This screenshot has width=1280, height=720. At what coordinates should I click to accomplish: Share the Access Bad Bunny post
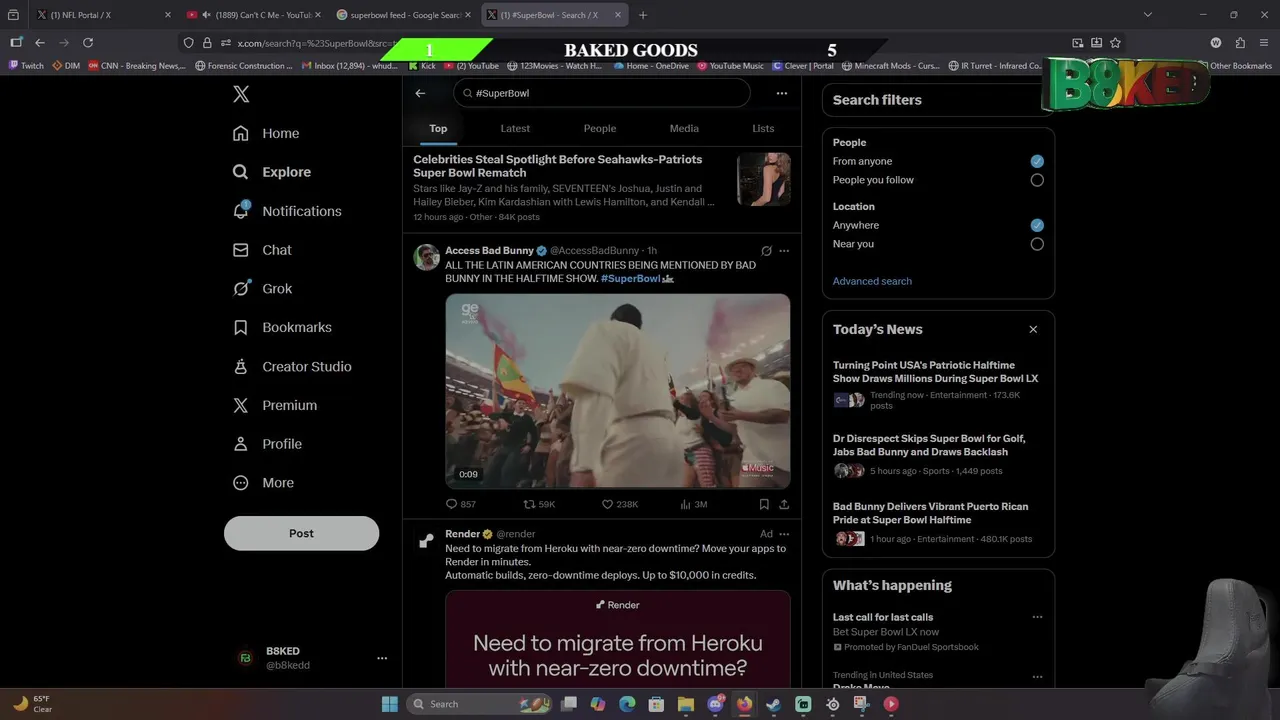(784, 504)
